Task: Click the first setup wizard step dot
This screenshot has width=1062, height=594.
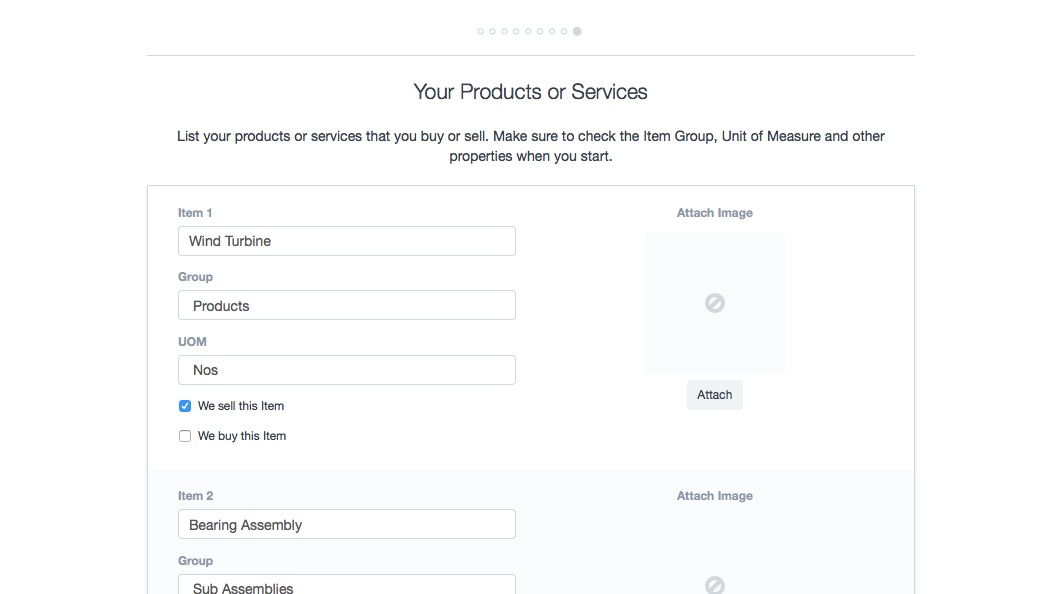Action: click(480, 31)
